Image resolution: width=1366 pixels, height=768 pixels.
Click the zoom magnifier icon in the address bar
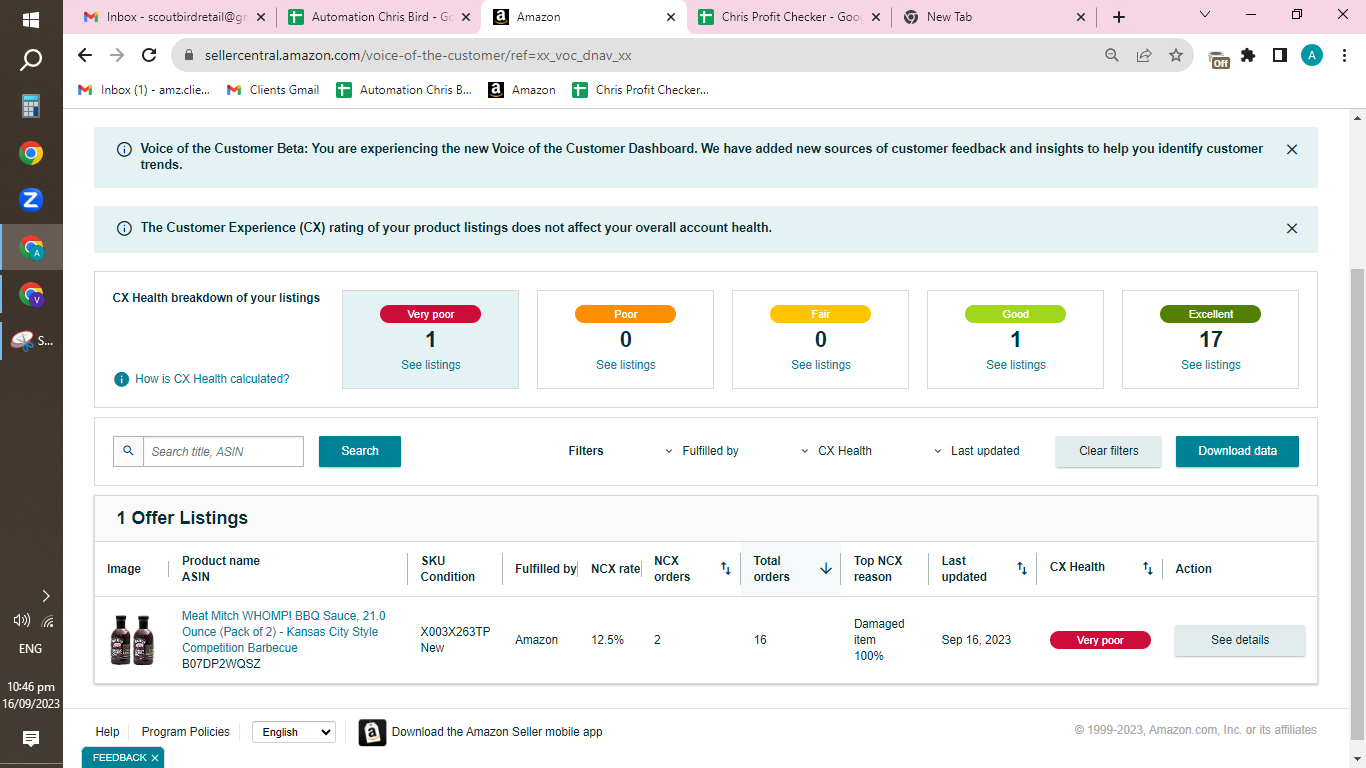tap(1112, 56)
